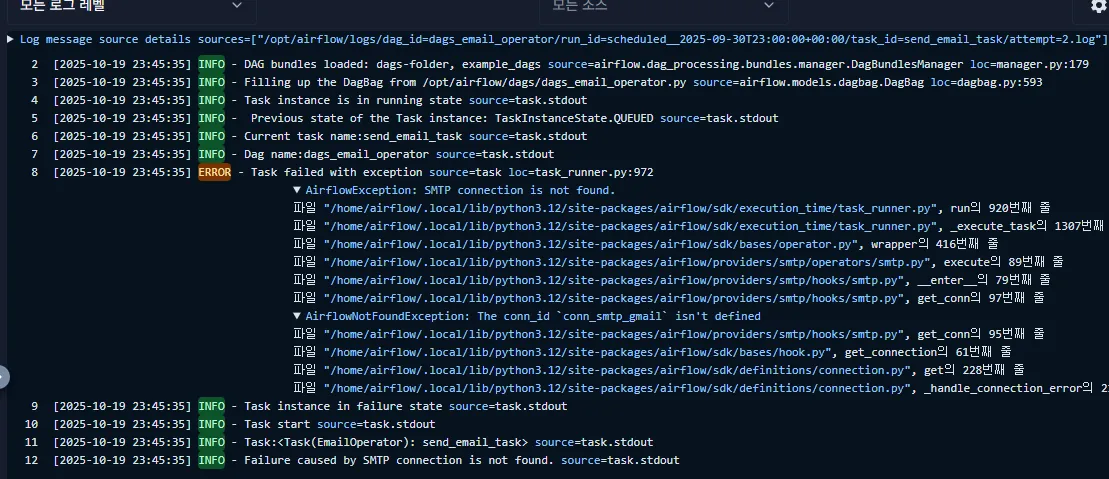Screen dimensions: 1109x479
Task: Click traceback row 'wrapper의 416번째 줄'
Action: (x=646, y=244)
